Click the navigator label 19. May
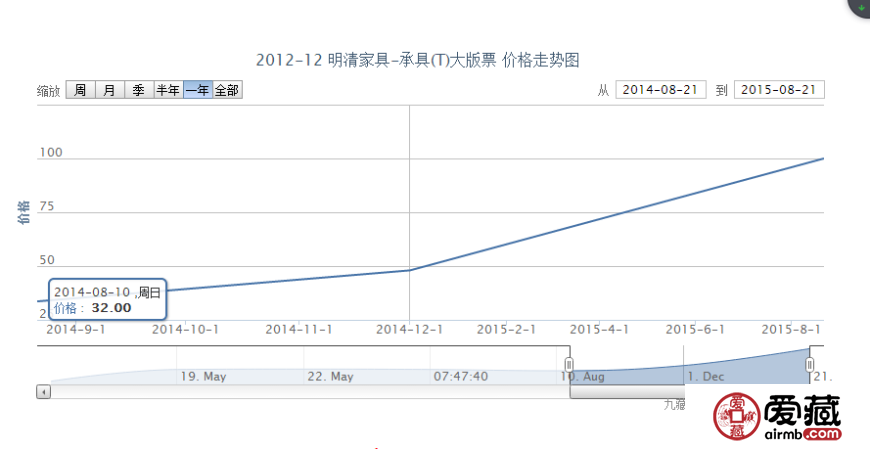The image size is (870, 449). 203,376
